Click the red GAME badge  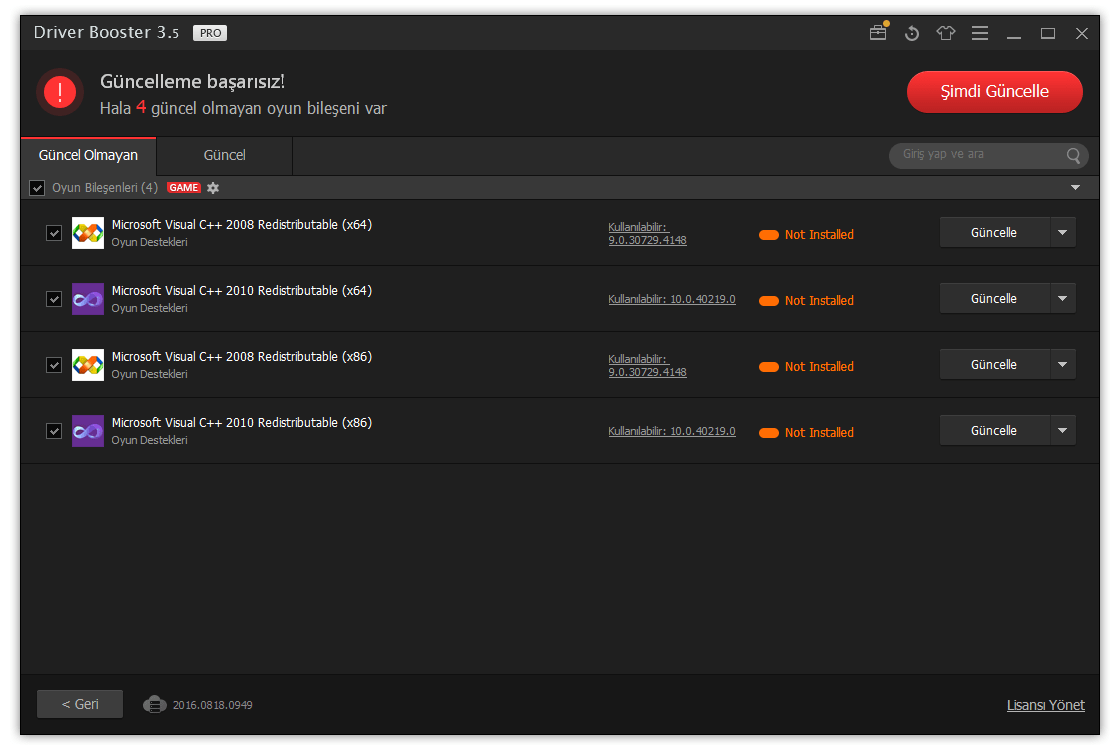click(184, 188)
